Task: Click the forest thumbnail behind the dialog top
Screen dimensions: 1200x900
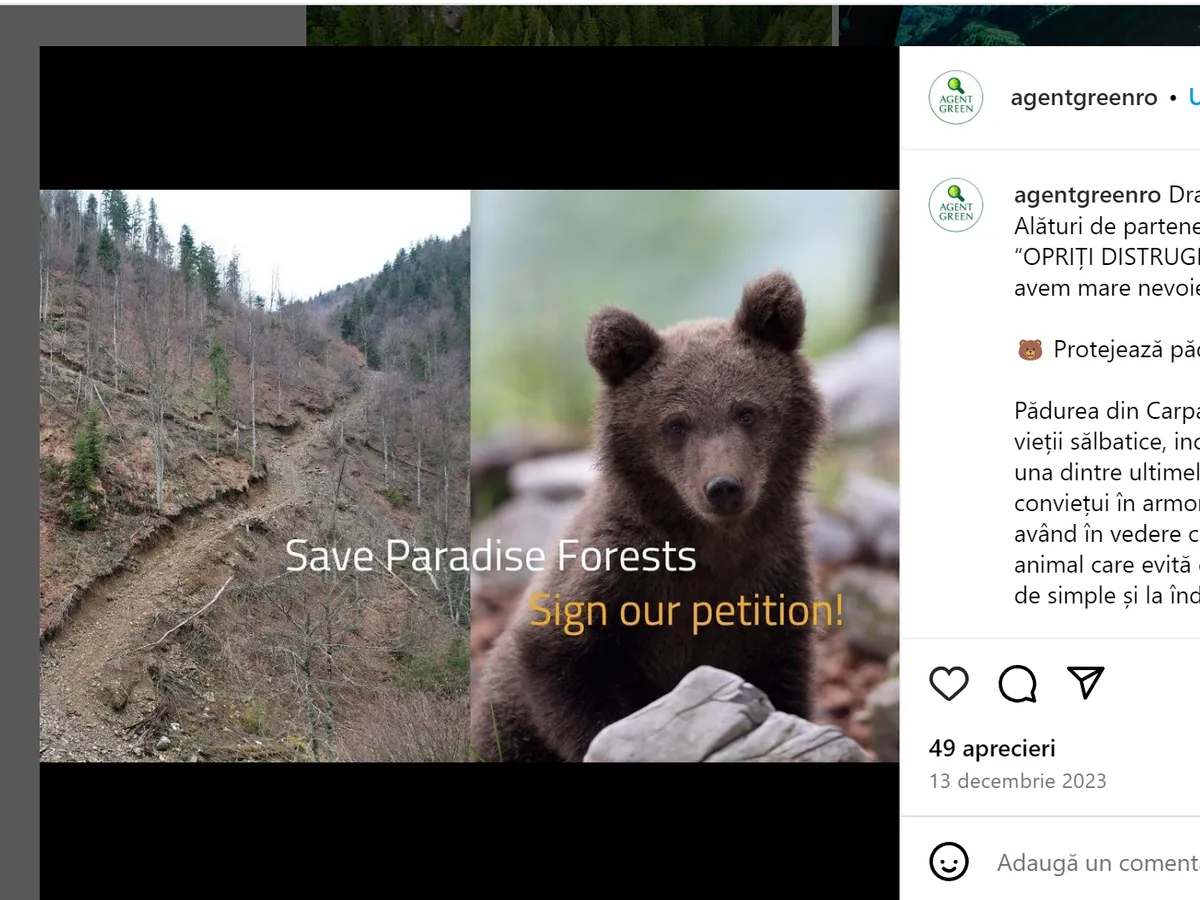Action: (x=570, y=24)
